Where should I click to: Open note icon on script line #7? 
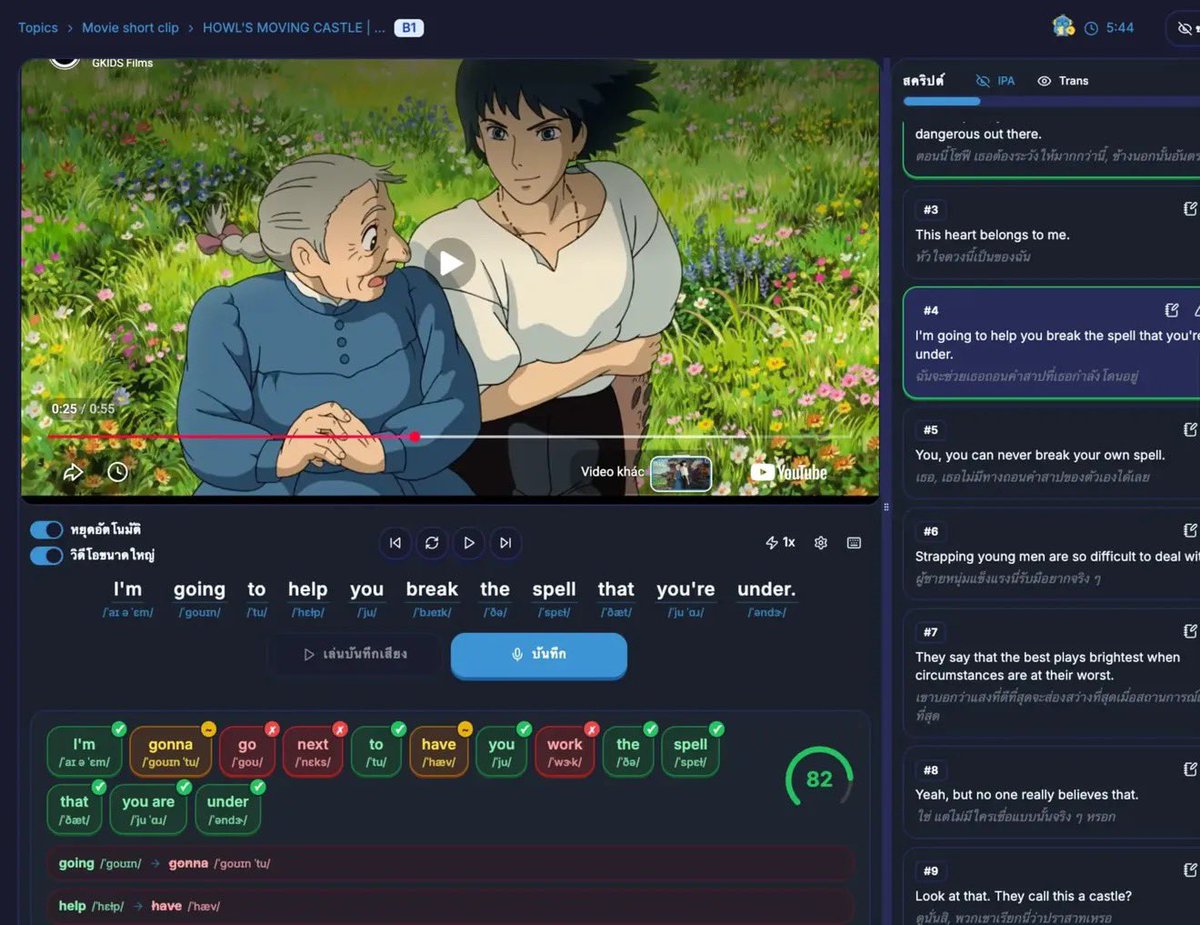coord(1190,631)
